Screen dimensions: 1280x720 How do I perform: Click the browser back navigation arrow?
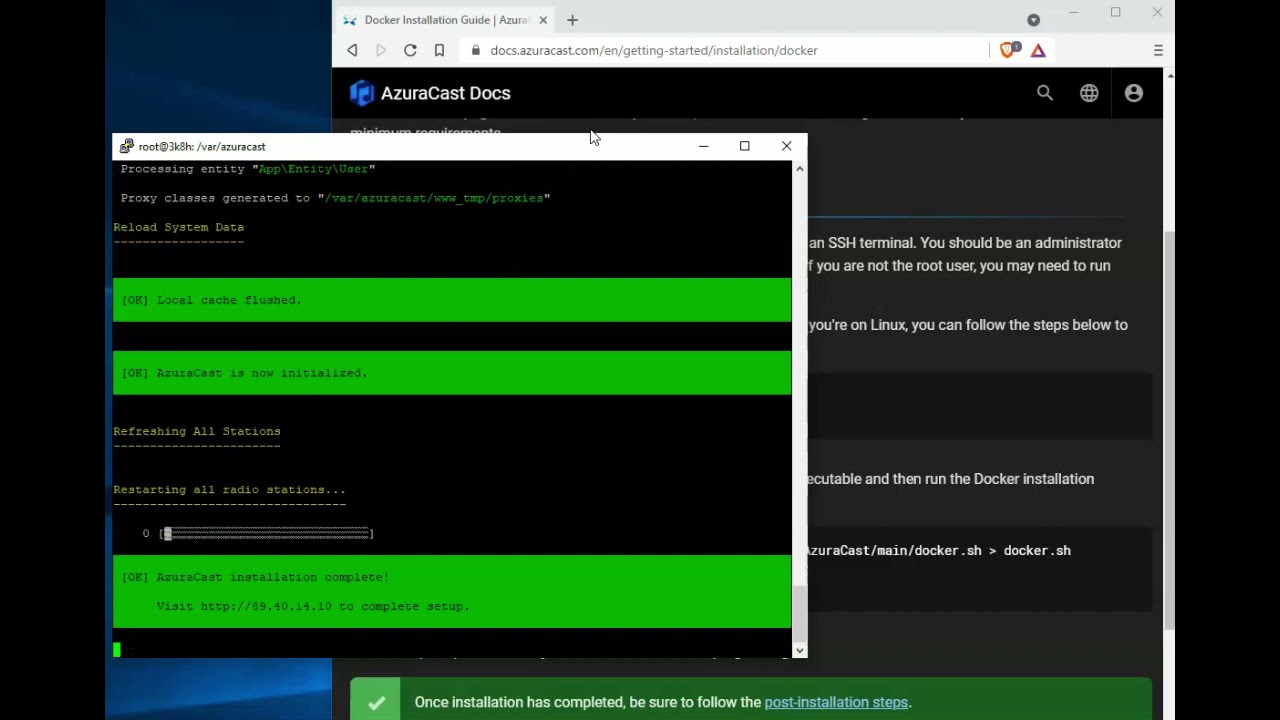(352, 50)
